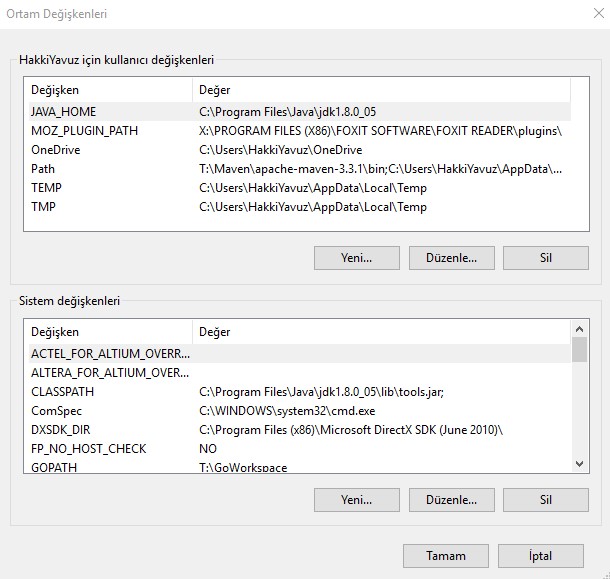
Task: Select the CLASSPATH system variable row
Action: (300, 392)
